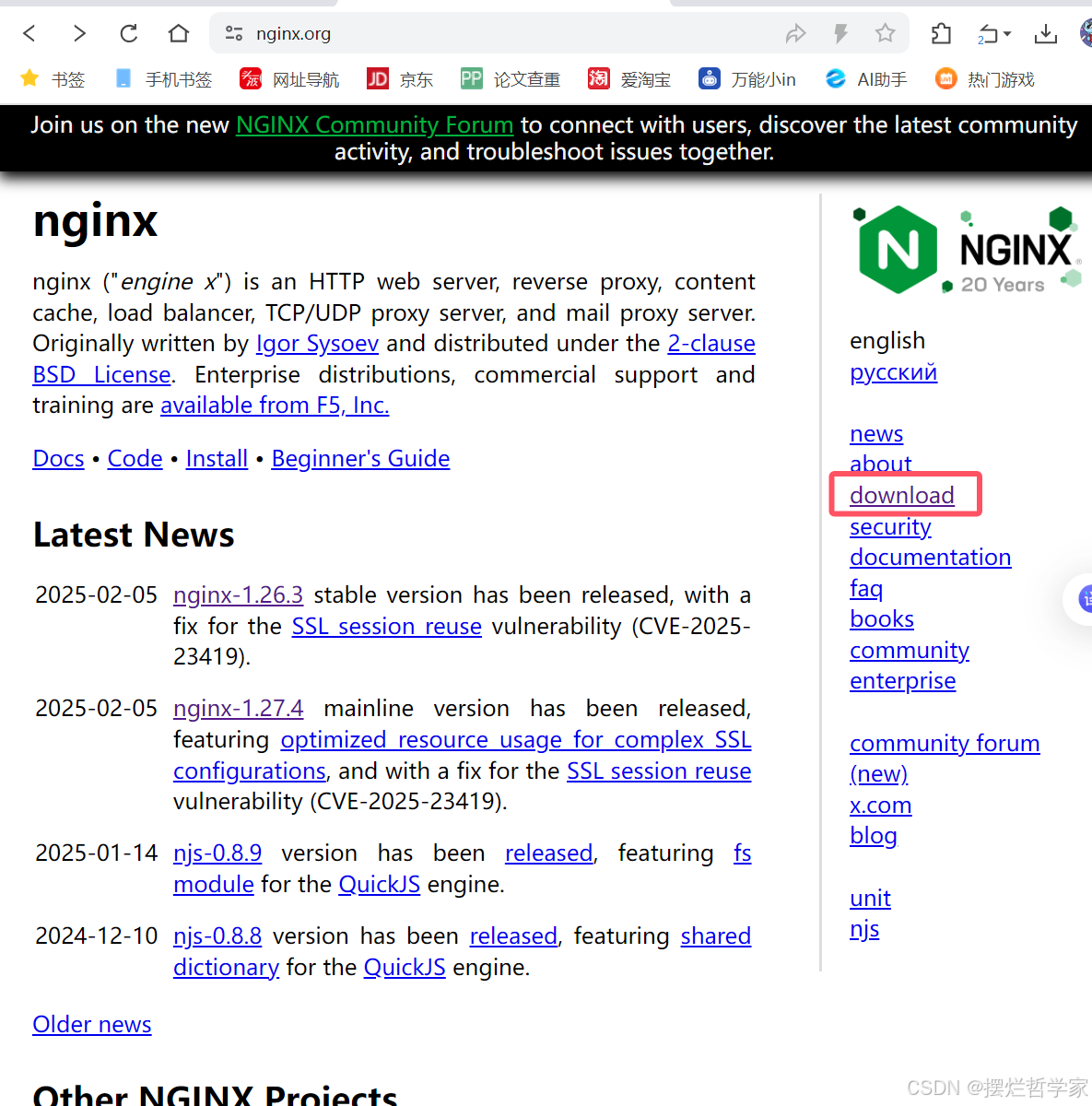Reload the page with refresh icon
The width and height of the screenshot is (1092, 1106).
click(x=129, y=34)
